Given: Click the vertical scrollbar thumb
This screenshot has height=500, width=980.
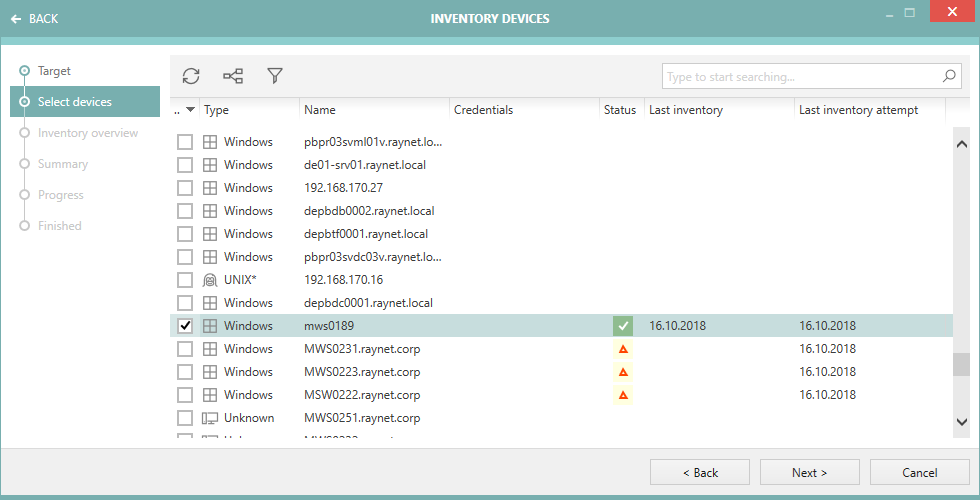Looking at the screenshot, I should [961, 365].
